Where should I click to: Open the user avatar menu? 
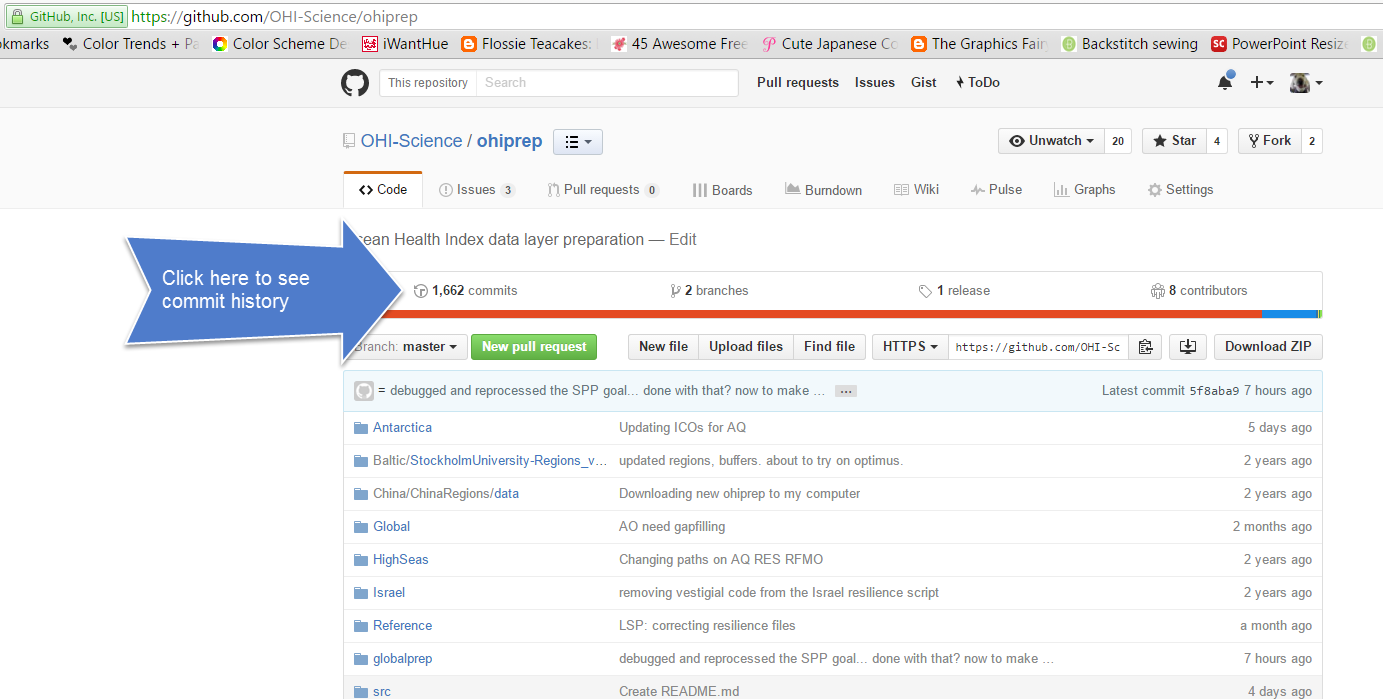[x=1306, y=83]
